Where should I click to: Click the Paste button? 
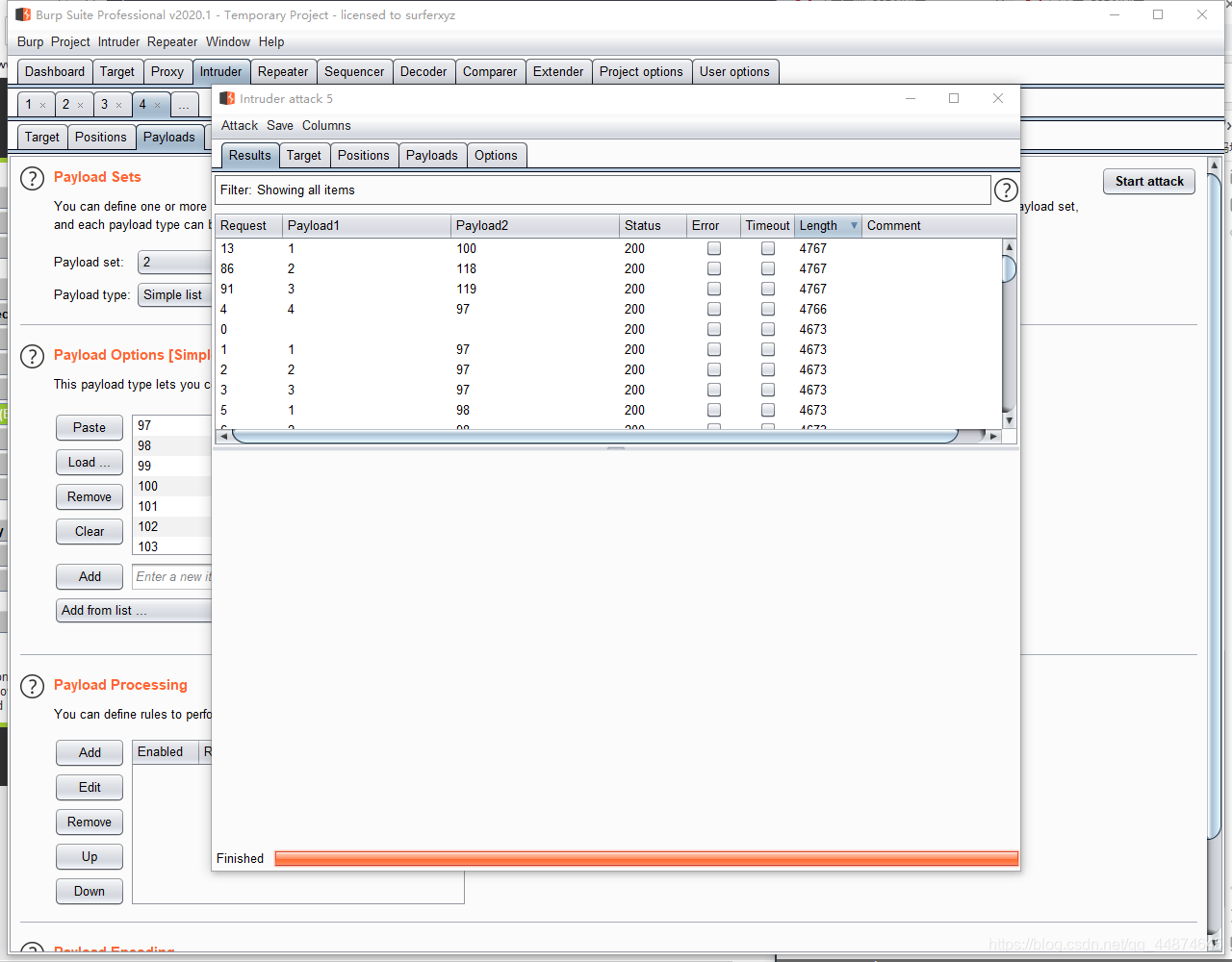[x=90, y=427]
